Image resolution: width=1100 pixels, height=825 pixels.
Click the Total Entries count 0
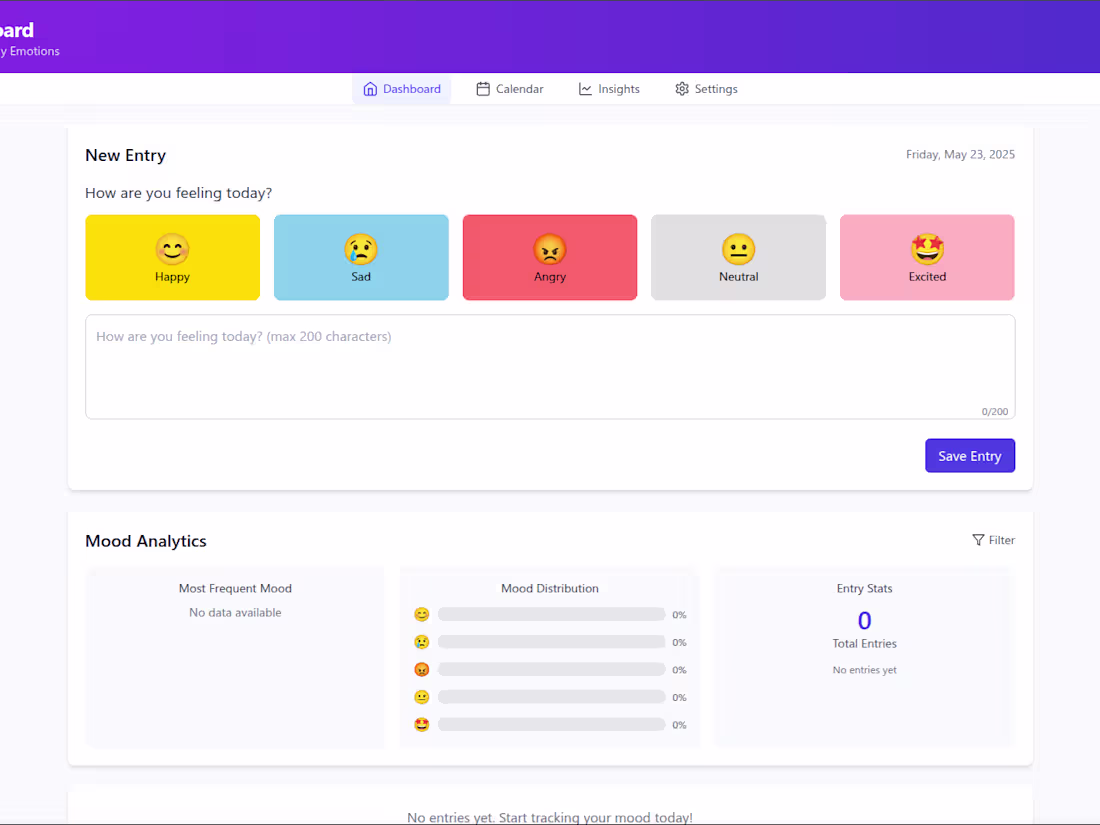tap(864, 620)
